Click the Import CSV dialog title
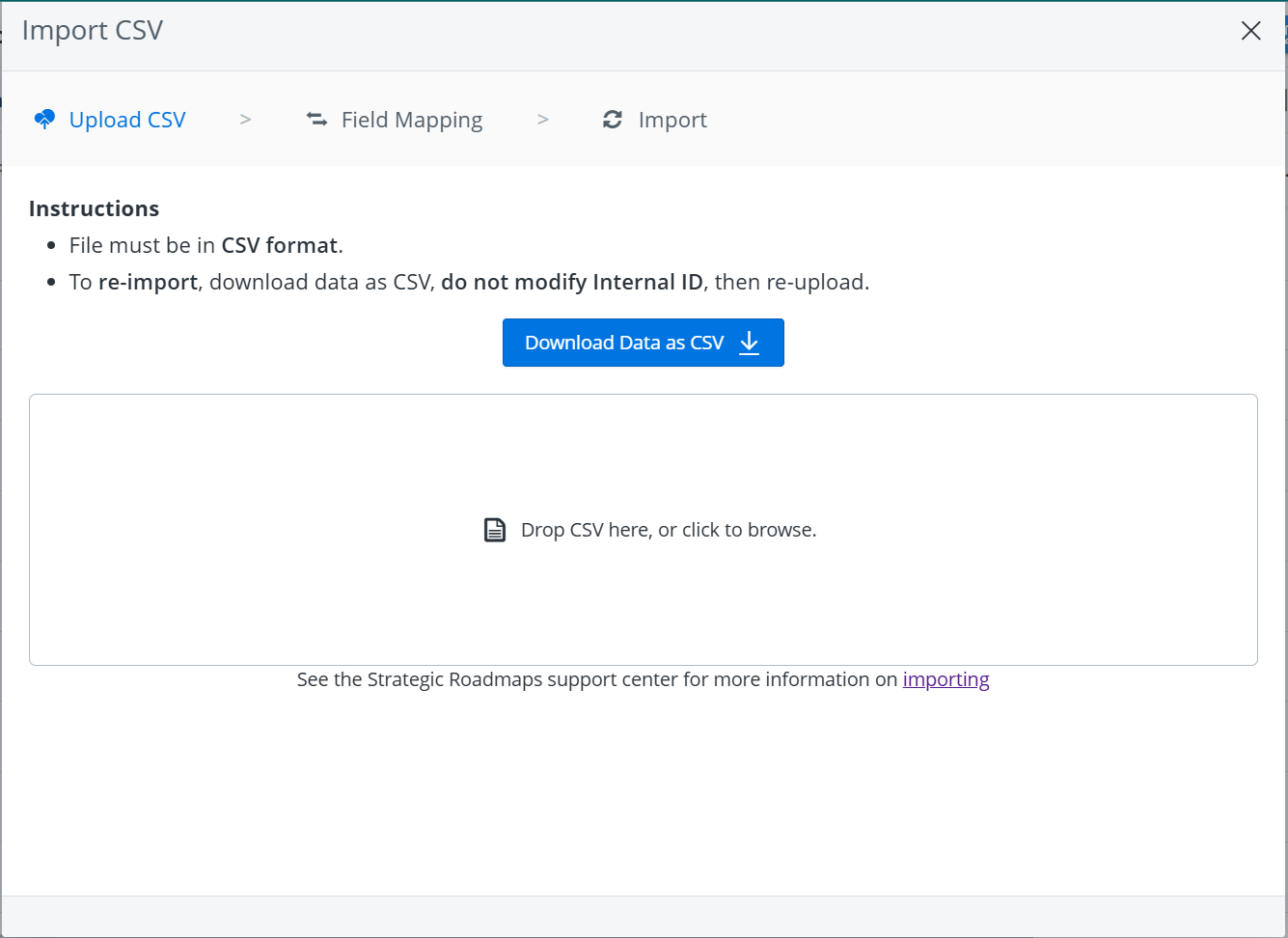 [x=92, y=30]
